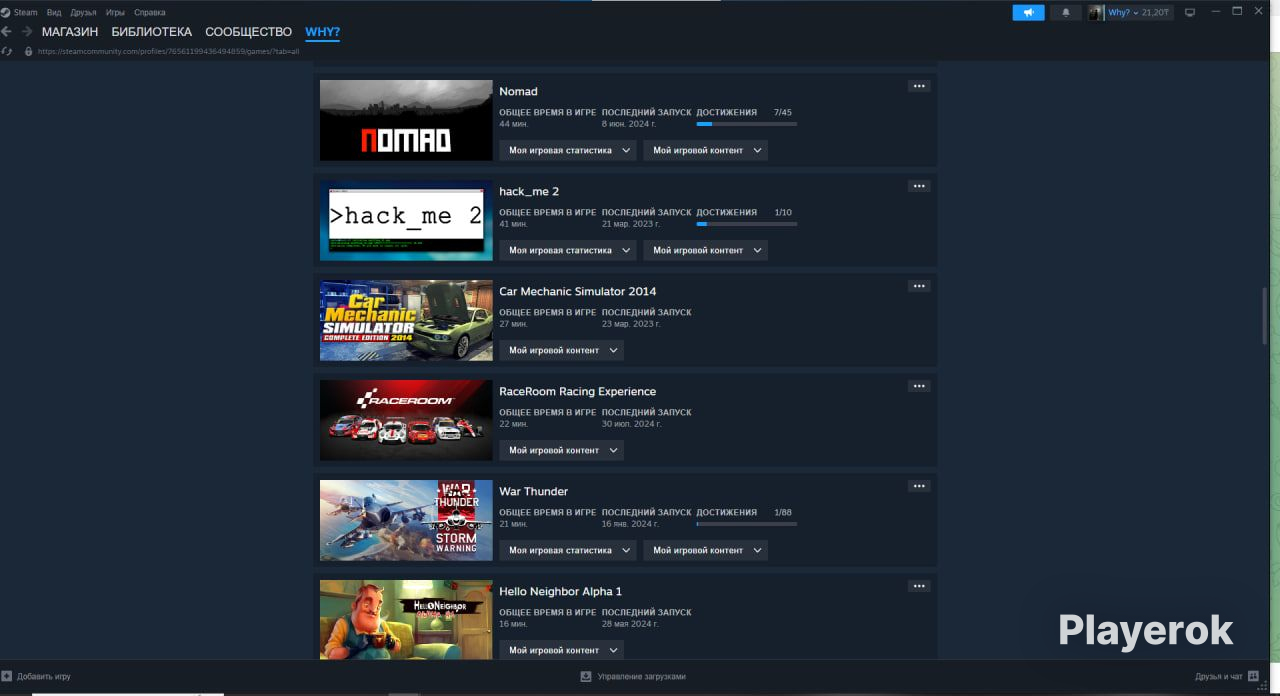Open the Игры menu
The width and height of the screenshot is (1280, 696).
(115, 12)
